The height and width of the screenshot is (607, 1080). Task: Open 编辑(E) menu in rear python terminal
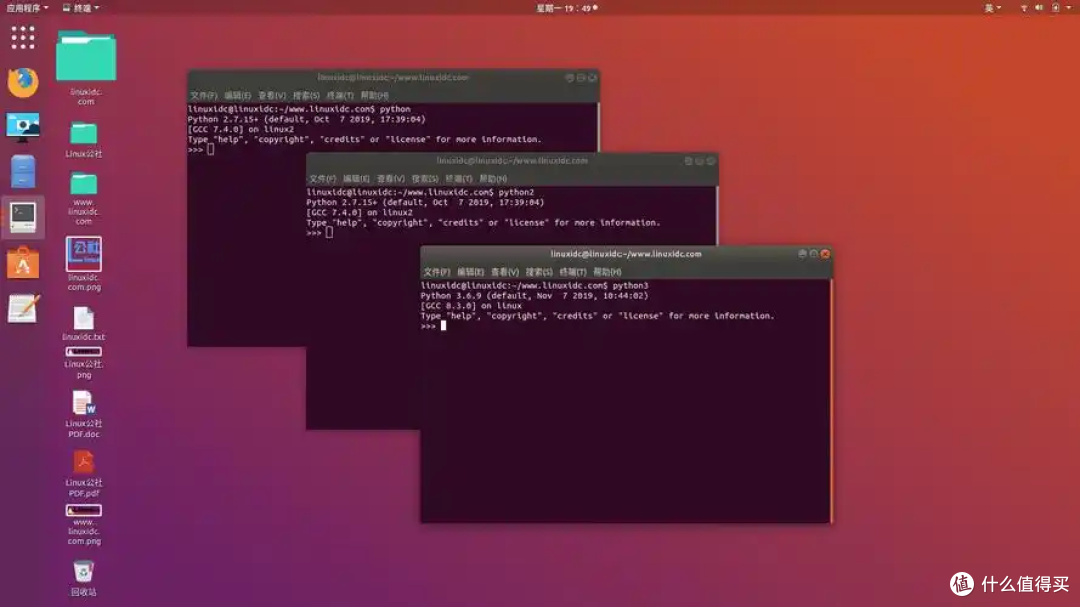pyautogui.click(x=238, y=95)
